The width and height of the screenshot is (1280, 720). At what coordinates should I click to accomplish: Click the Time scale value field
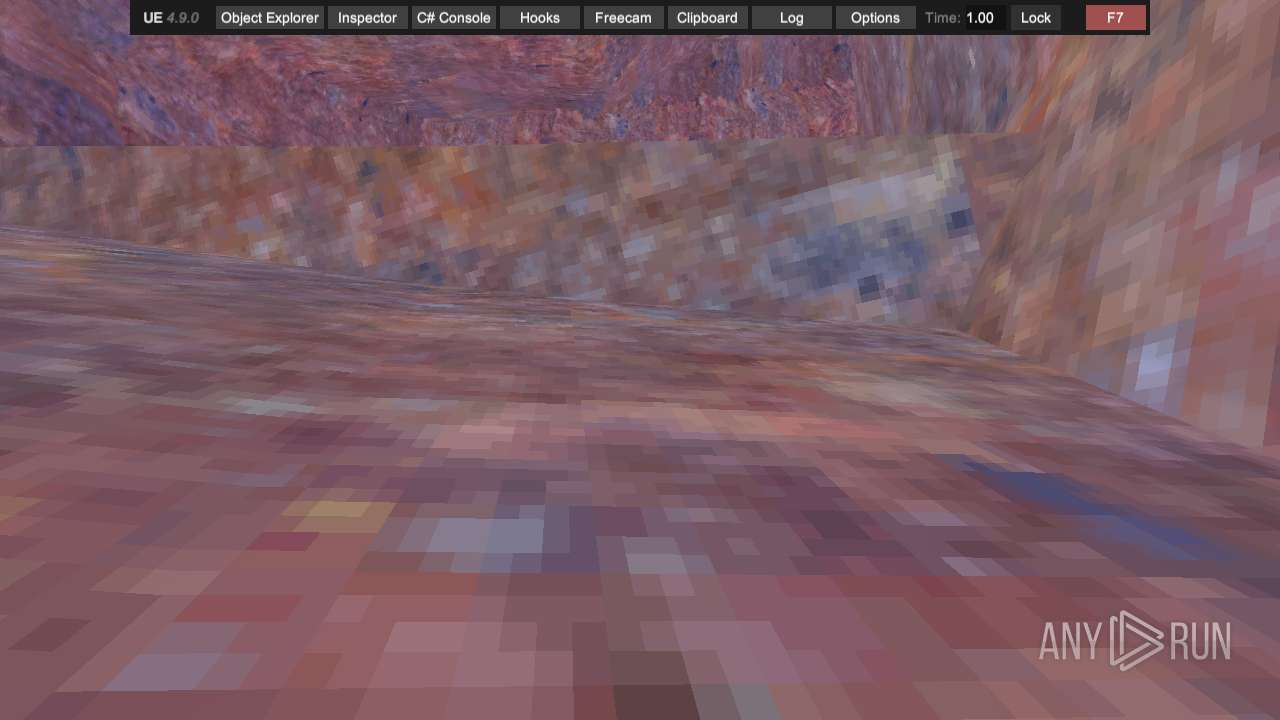(x=984, y=18)
